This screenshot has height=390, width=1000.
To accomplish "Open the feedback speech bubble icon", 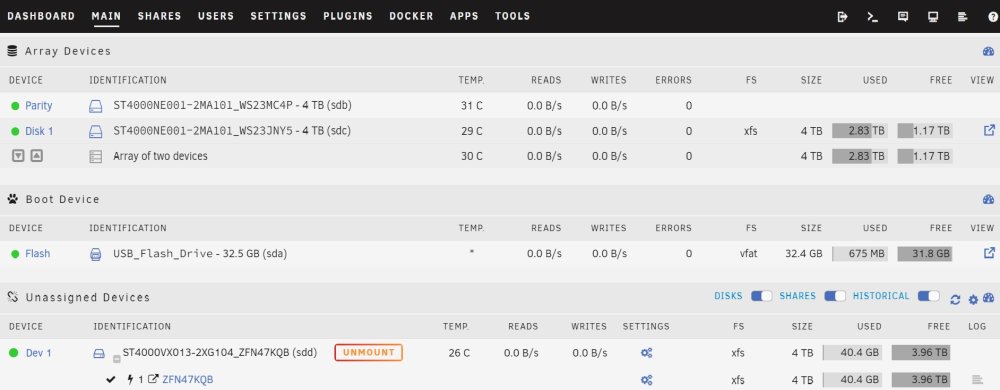I will point(902,17).
